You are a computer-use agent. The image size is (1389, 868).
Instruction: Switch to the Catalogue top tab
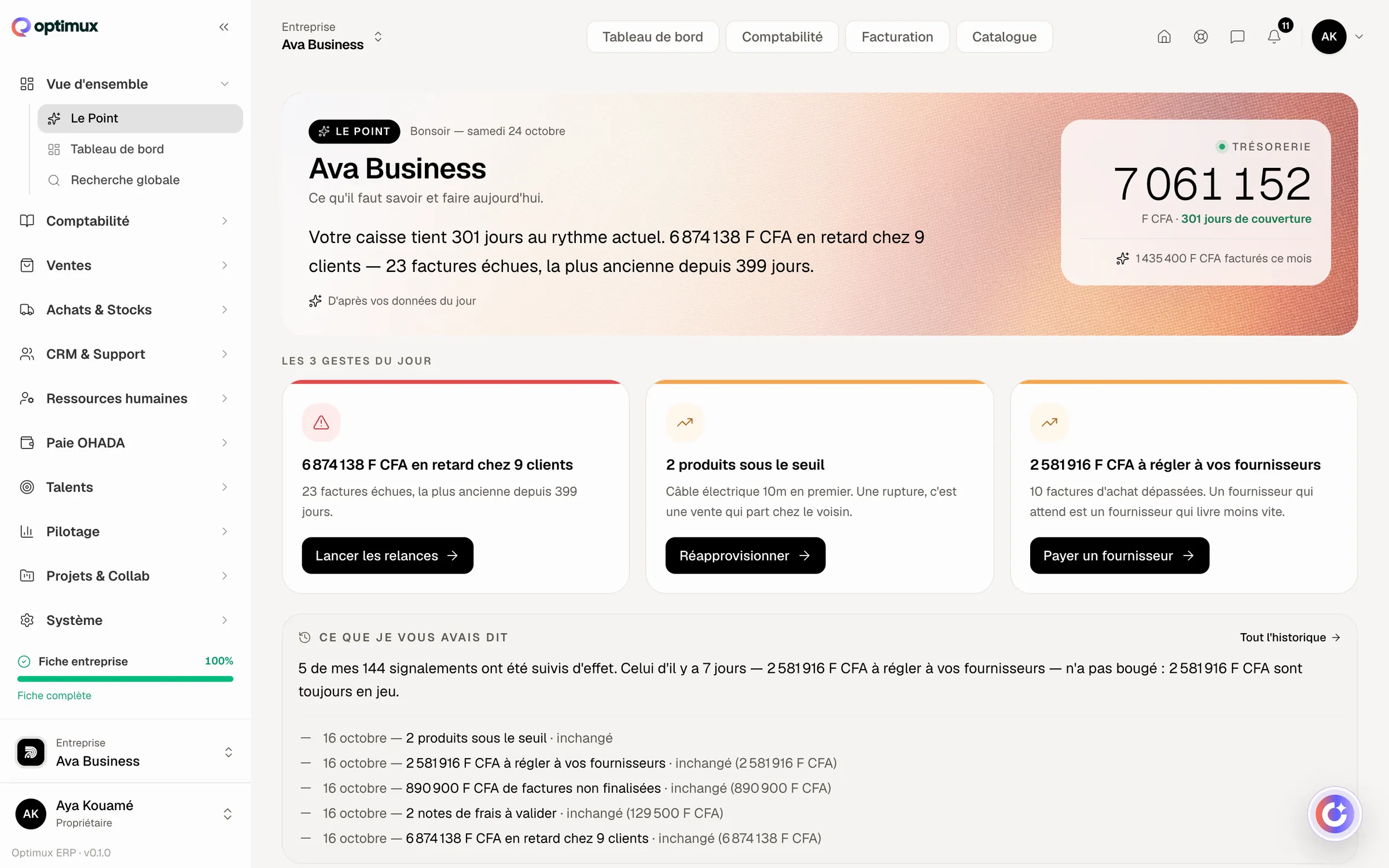click(x=1004, y=37)
